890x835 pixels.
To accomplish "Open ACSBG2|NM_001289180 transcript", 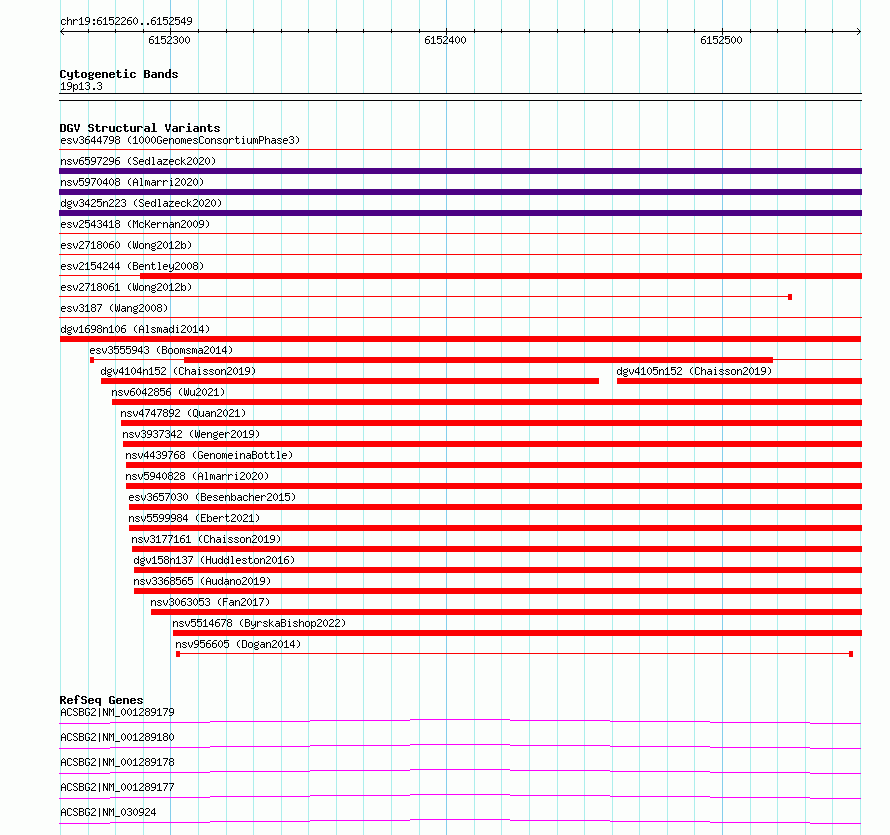I will [117, 737].
